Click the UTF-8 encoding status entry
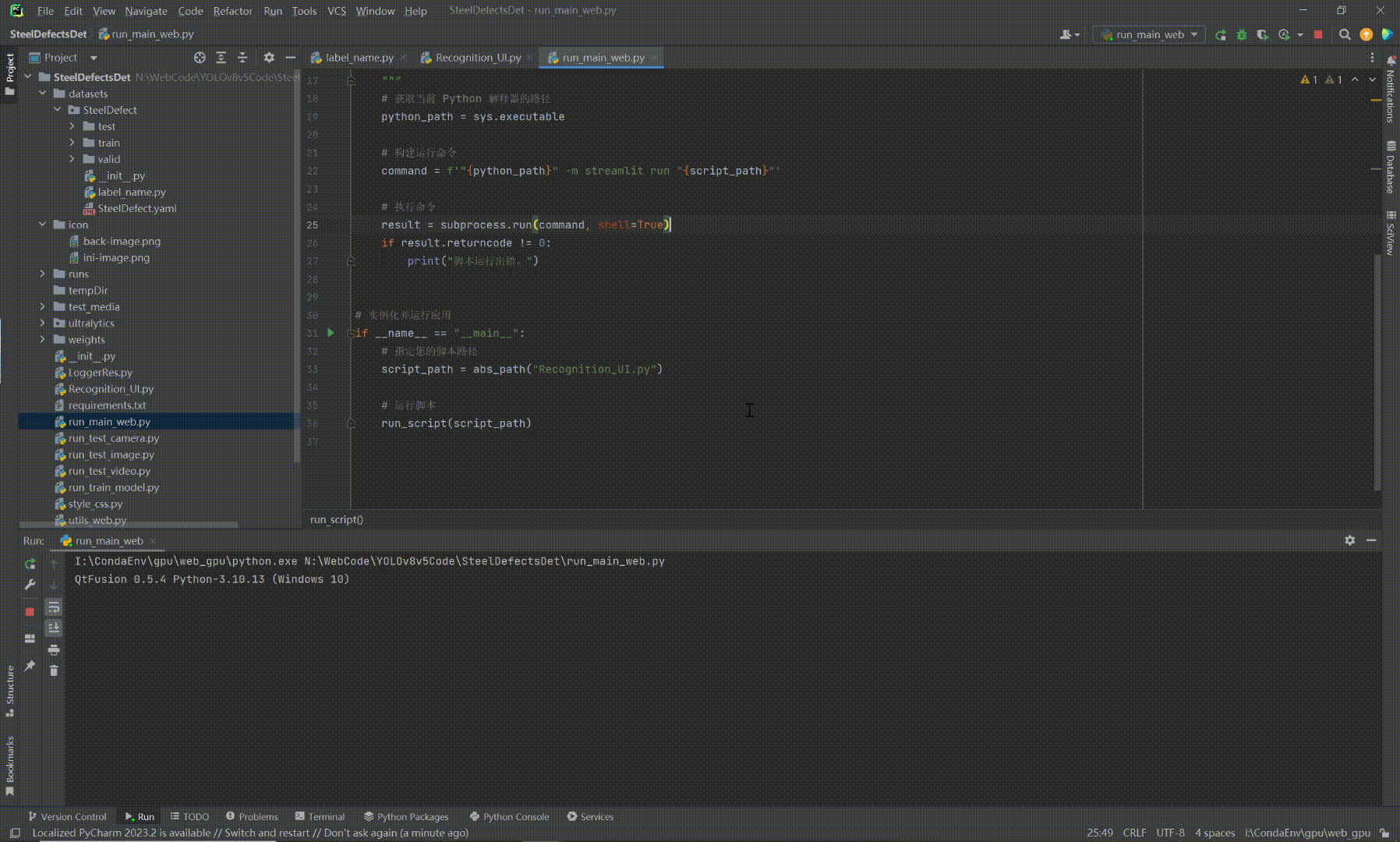Screen dimensions: 1400x842 (1170, 833)
